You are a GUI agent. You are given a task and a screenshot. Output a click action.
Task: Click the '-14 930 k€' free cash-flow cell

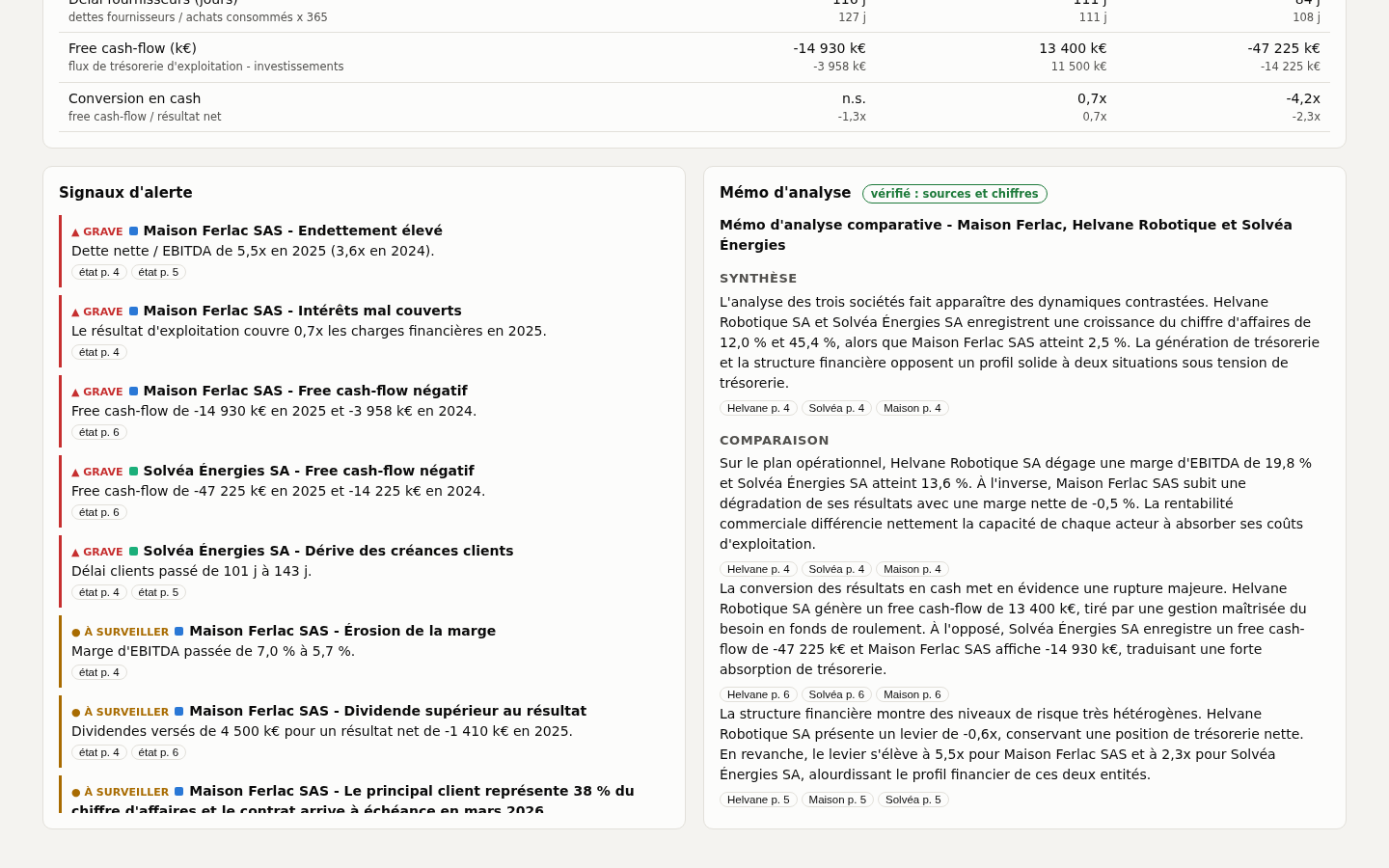(x=830, y=48)
